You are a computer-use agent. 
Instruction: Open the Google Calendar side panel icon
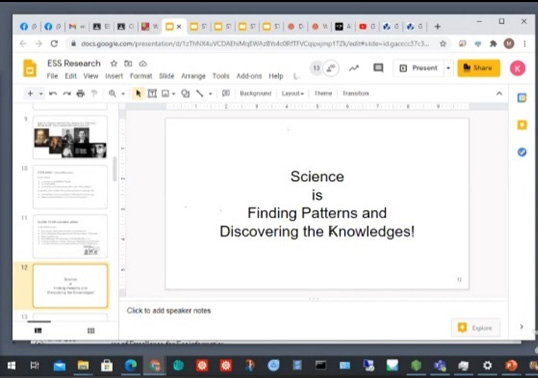pos(522,98)
